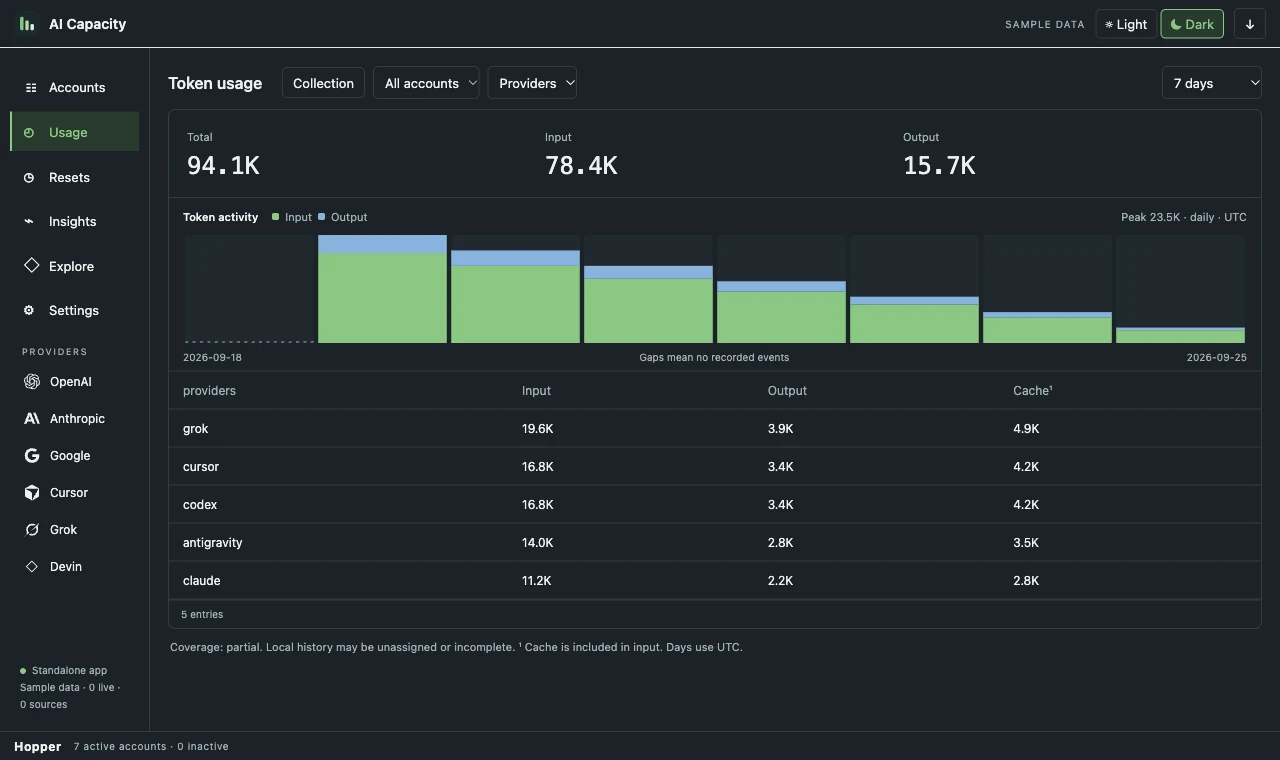Click the download arrow button in header
This screenshot has width=1280, height=760.
click(x=1250, y=24)
